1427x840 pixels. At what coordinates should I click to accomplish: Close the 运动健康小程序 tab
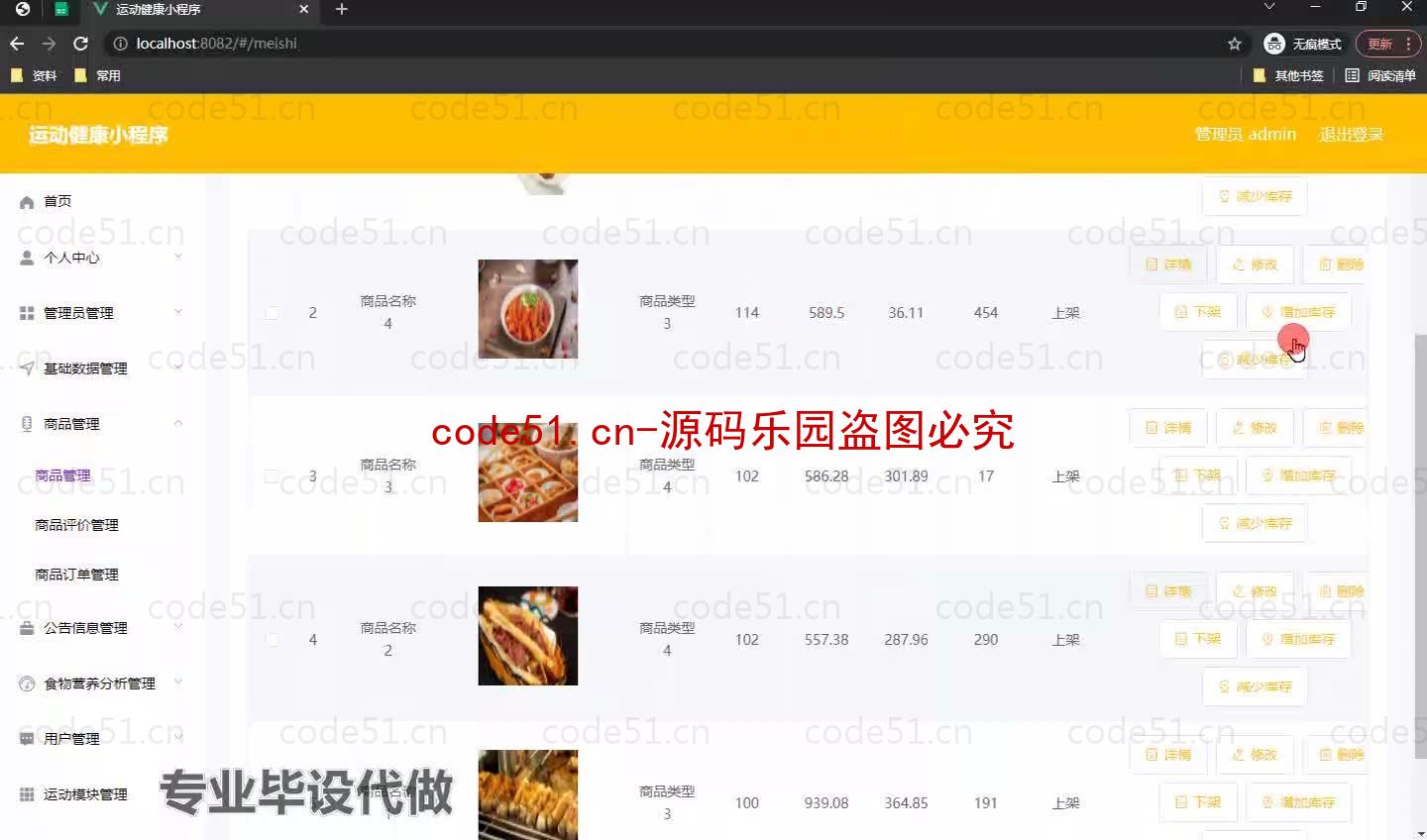(x=304, y=9)
